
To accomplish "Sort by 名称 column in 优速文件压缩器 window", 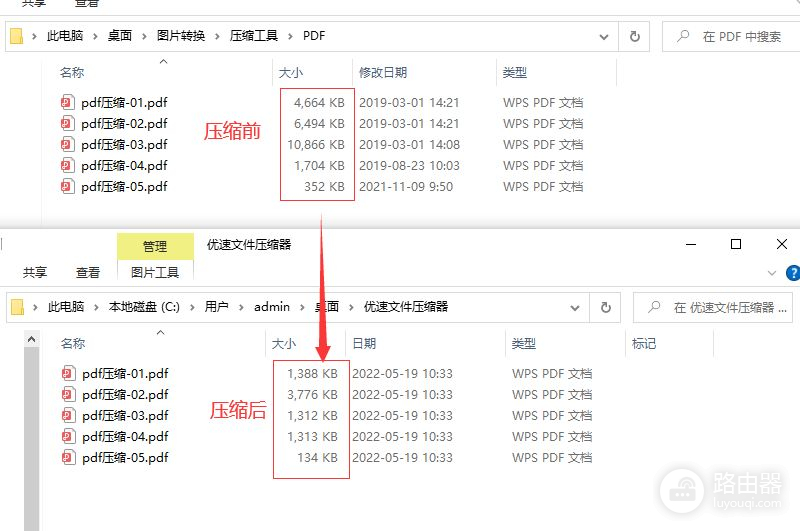I will pos(73,343).
